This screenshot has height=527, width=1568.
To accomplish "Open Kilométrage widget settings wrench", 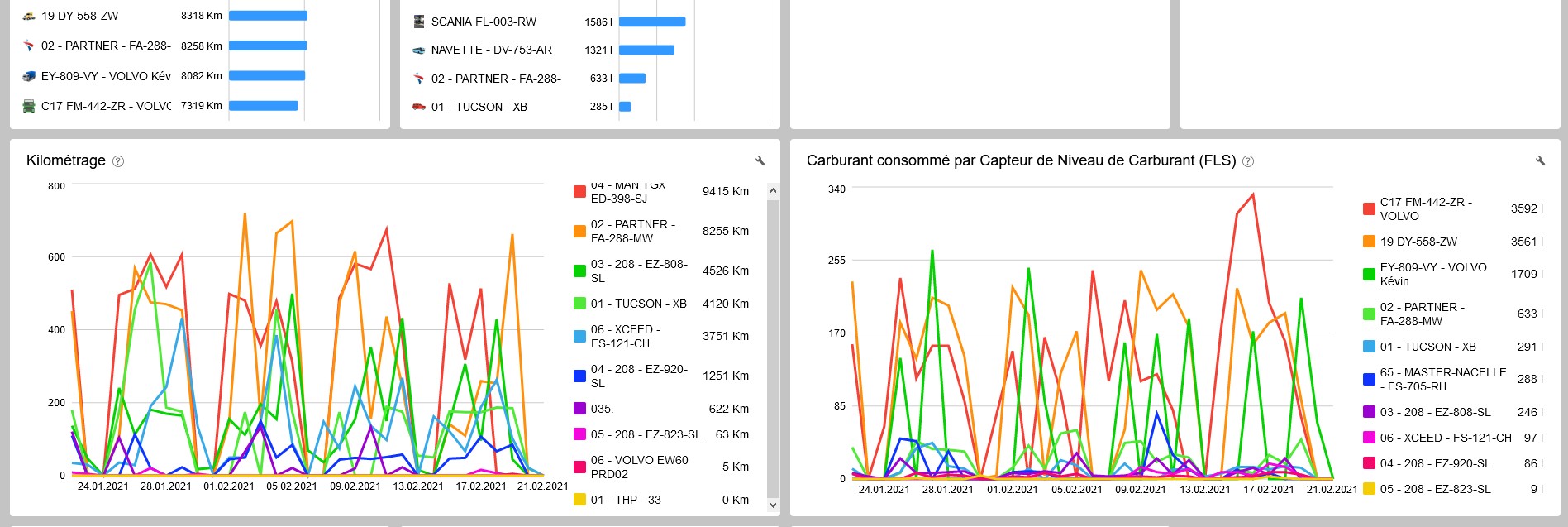I will point(760,161).
